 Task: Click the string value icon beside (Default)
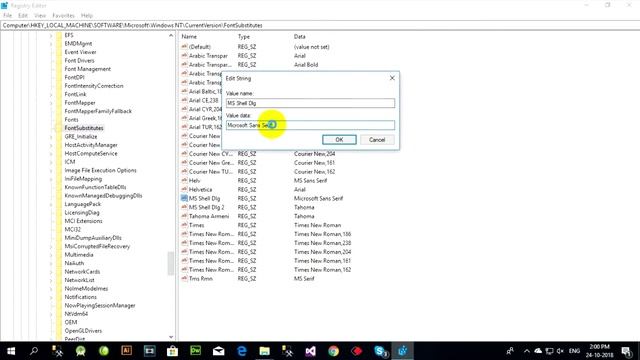(184, 47)
